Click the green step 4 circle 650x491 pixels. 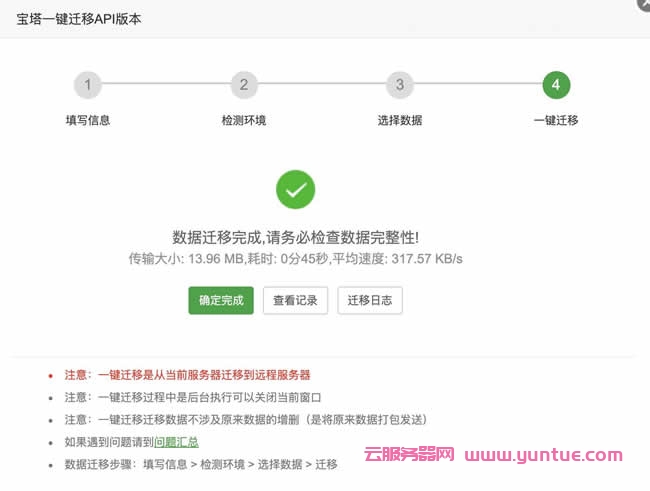(x=556, y=85)
